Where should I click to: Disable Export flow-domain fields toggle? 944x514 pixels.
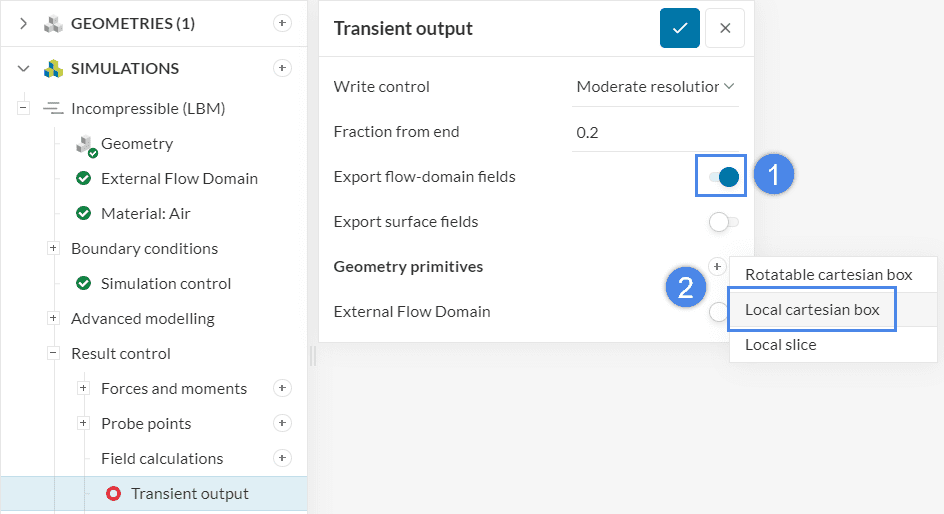(x=723, y=177)
